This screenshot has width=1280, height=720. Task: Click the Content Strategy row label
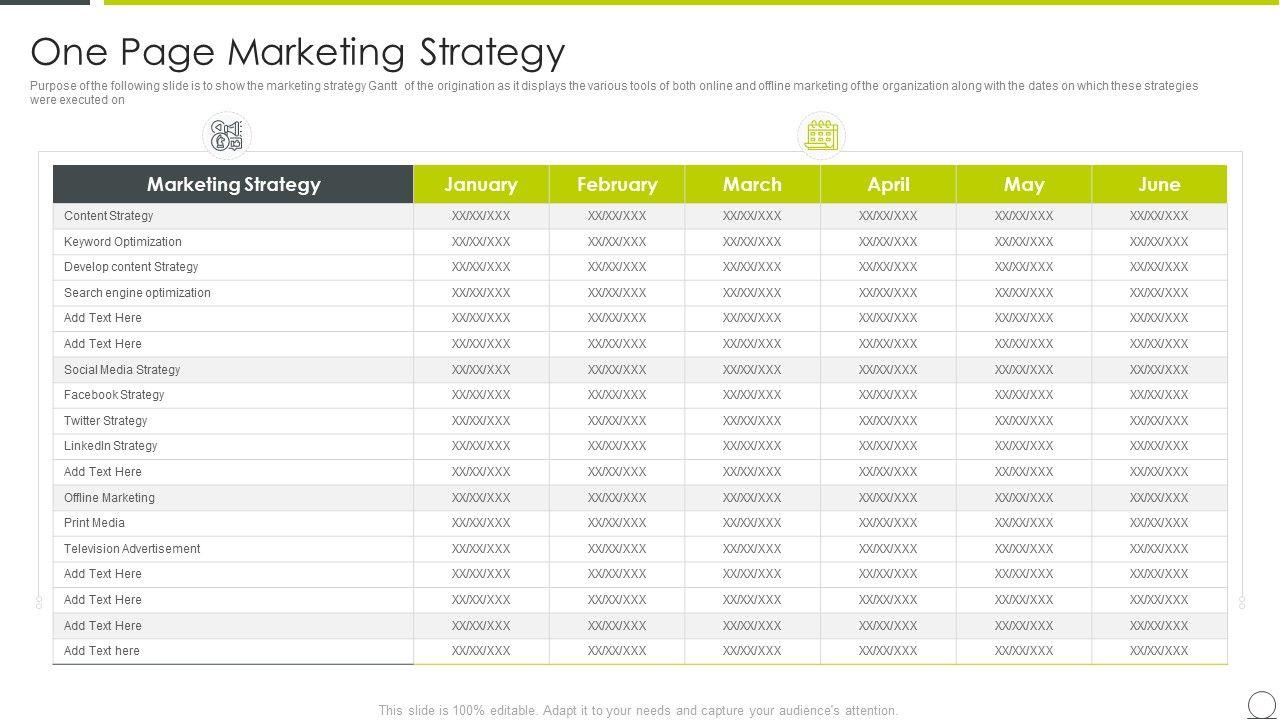pos(109,216)
